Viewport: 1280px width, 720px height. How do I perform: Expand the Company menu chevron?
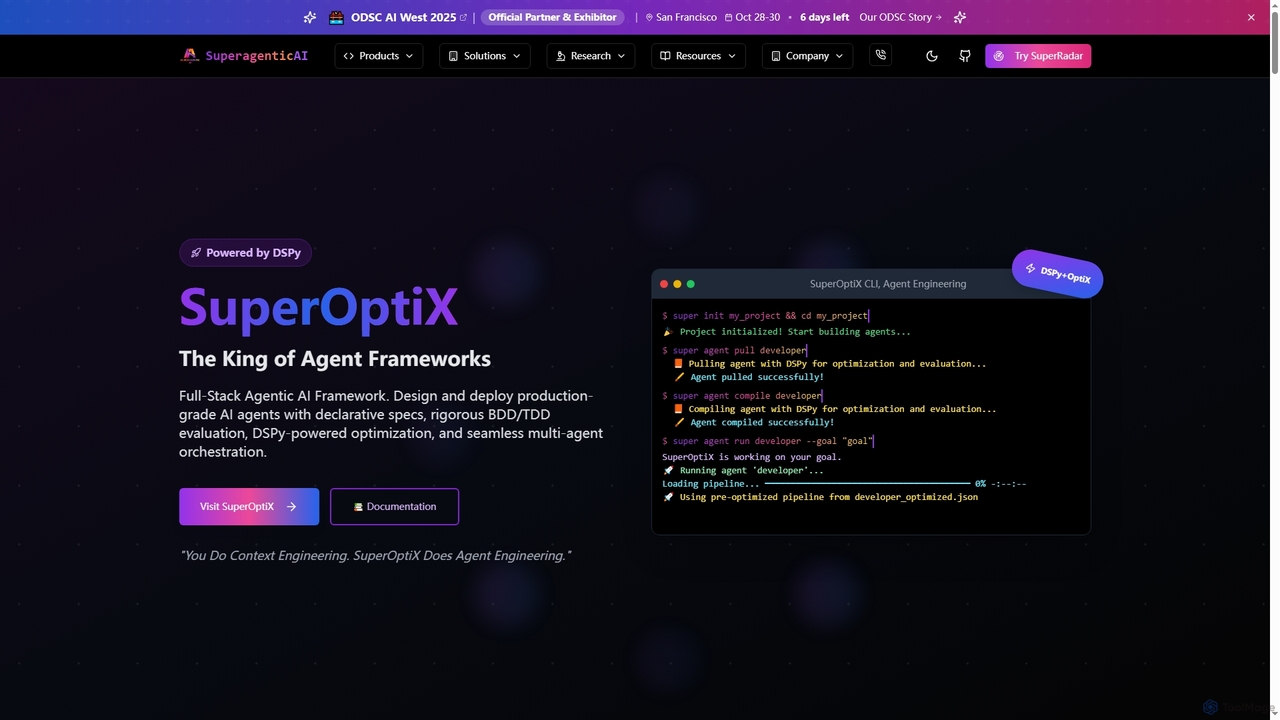pyautogui.click(x=839, y=56)
